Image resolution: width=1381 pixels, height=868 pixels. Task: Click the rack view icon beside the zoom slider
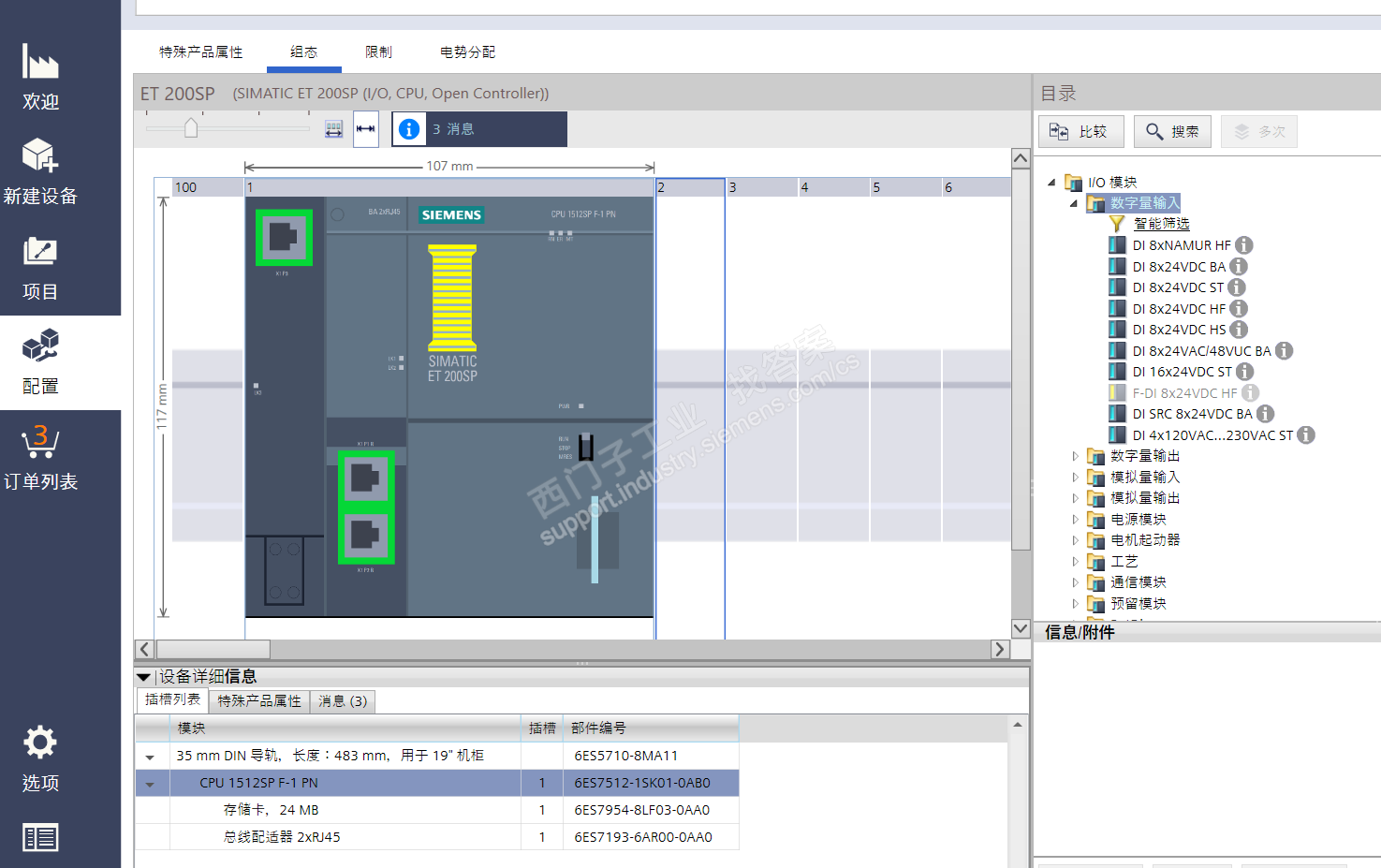point(334,129)
